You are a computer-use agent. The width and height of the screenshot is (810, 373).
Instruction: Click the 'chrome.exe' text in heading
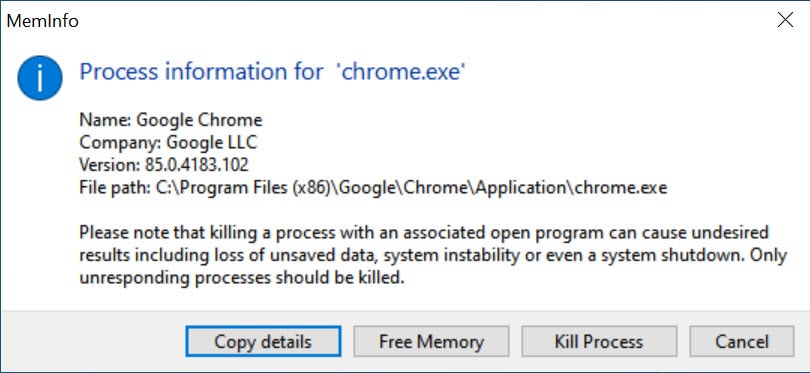[x=401, y=72]
